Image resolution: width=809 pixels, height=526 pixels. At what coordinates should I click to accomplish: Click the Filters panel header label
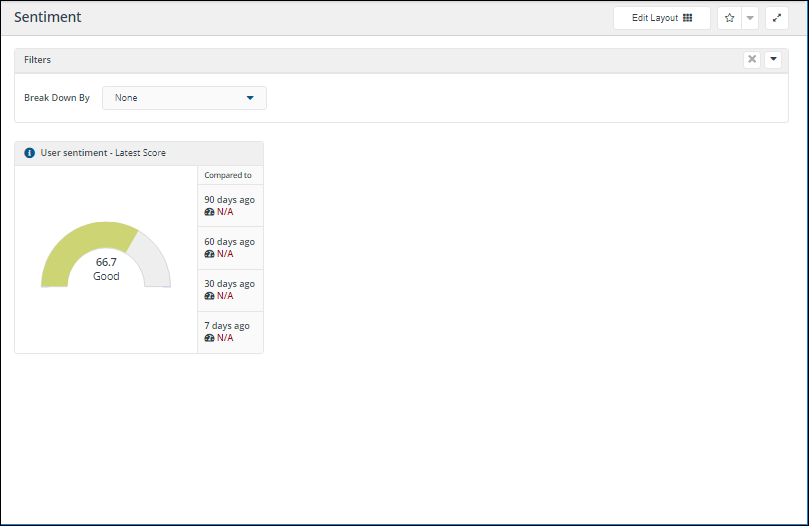tap(38, 60)
